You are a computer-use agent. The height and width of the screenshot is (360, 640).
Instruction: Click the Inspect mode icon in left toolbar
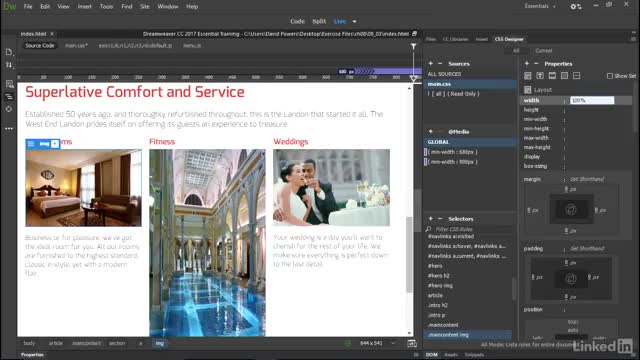(9, 109)
